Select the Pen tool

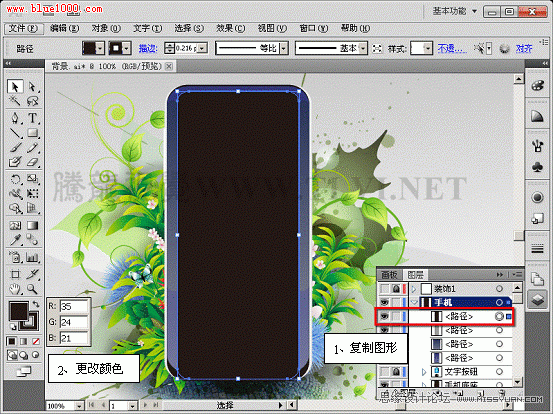tap(15, 118)
